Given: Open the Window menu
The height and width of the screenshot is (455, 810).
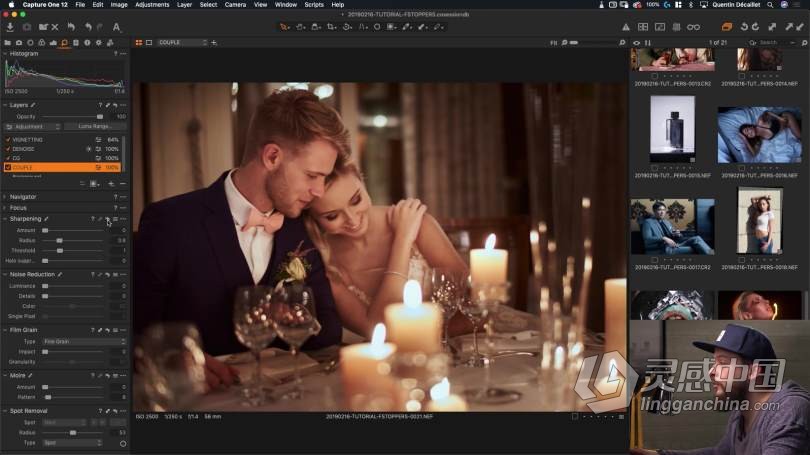Looking at the screenshot, I should click(x=286, y=5).
